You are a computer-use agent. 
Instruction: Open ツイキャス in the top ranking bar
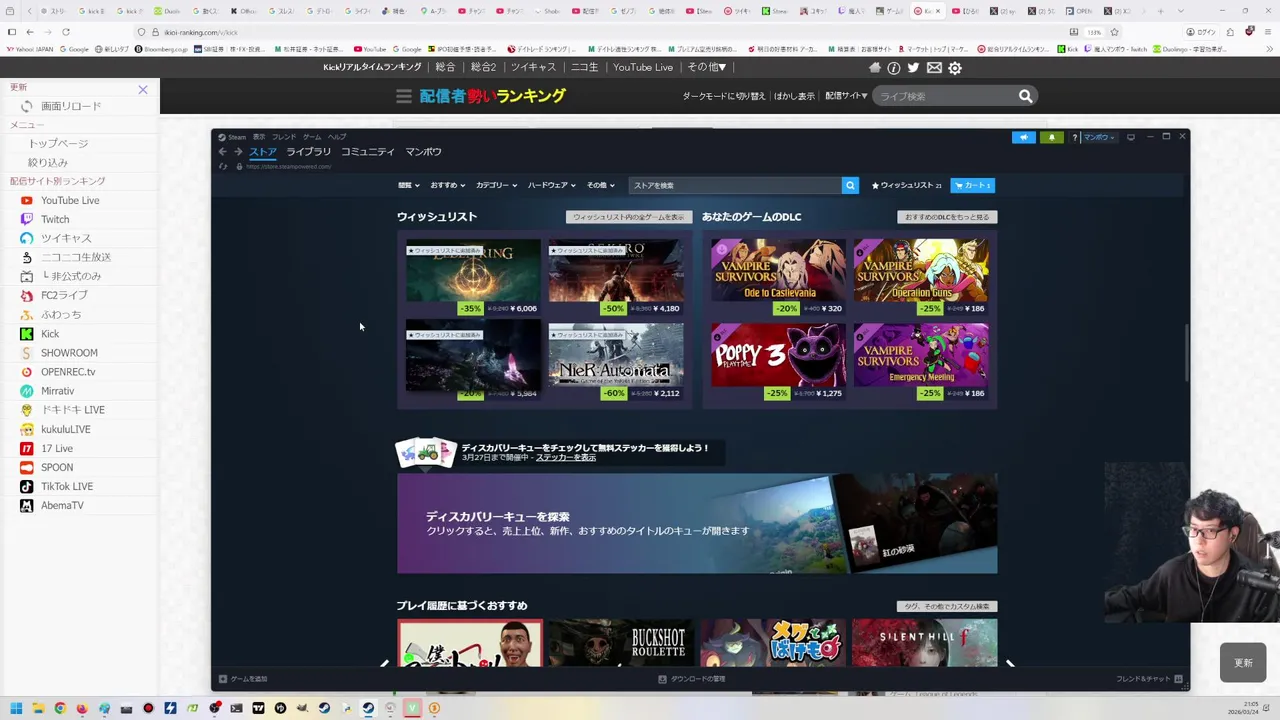coord(533,67)
